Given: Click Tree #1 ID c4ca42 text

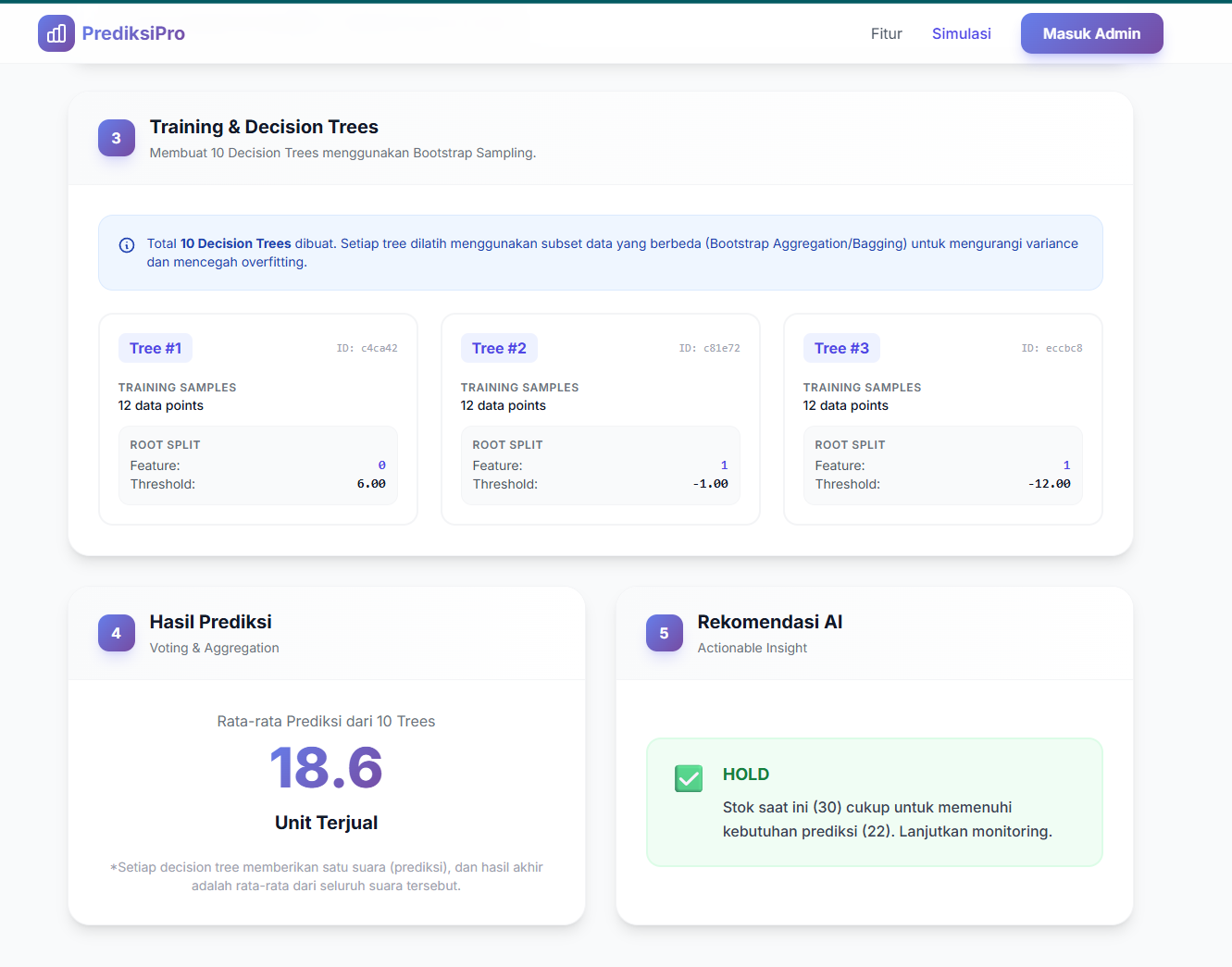Looking at the screenshot, I should [x=367, y=349].
